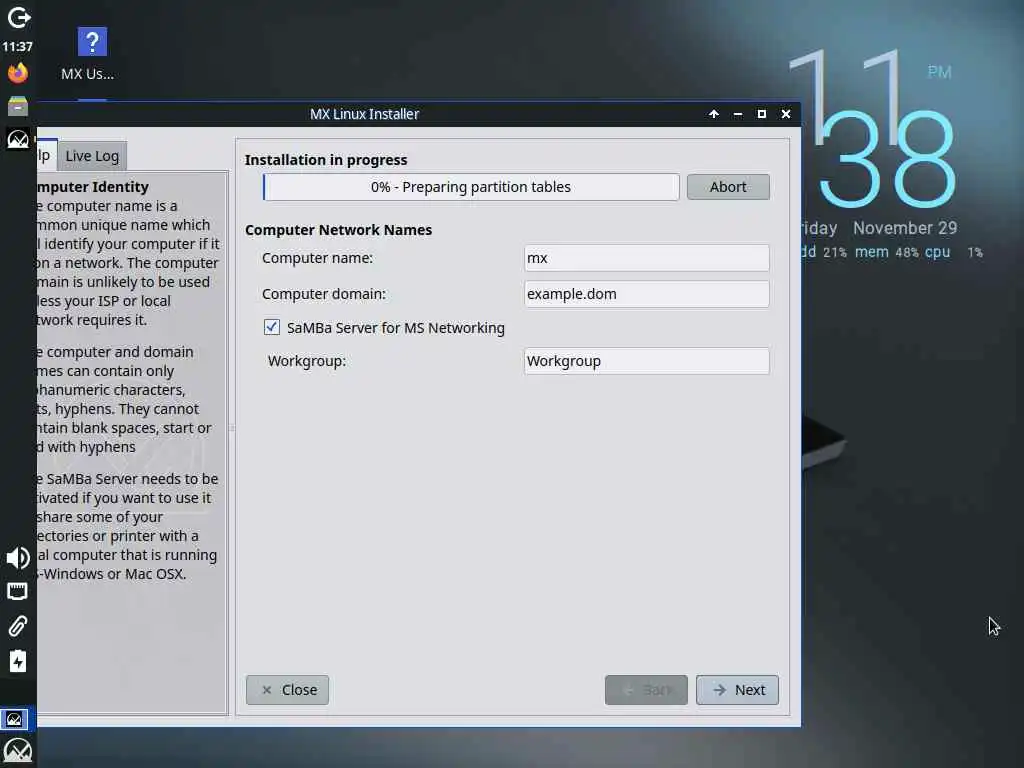Image resolution: width=1024 pixels, height=768 pixels.
Task: Click the 'Computer Identity' help heading
Action: [x=93, y=187]
